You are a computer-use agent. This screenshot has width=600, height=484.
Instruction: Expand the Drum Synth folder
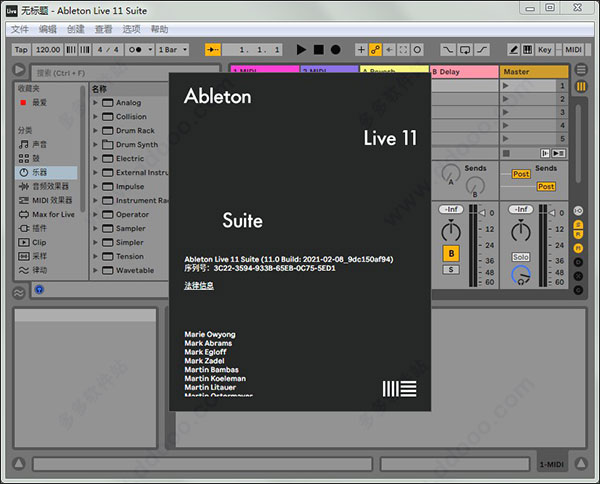(95, 144)
